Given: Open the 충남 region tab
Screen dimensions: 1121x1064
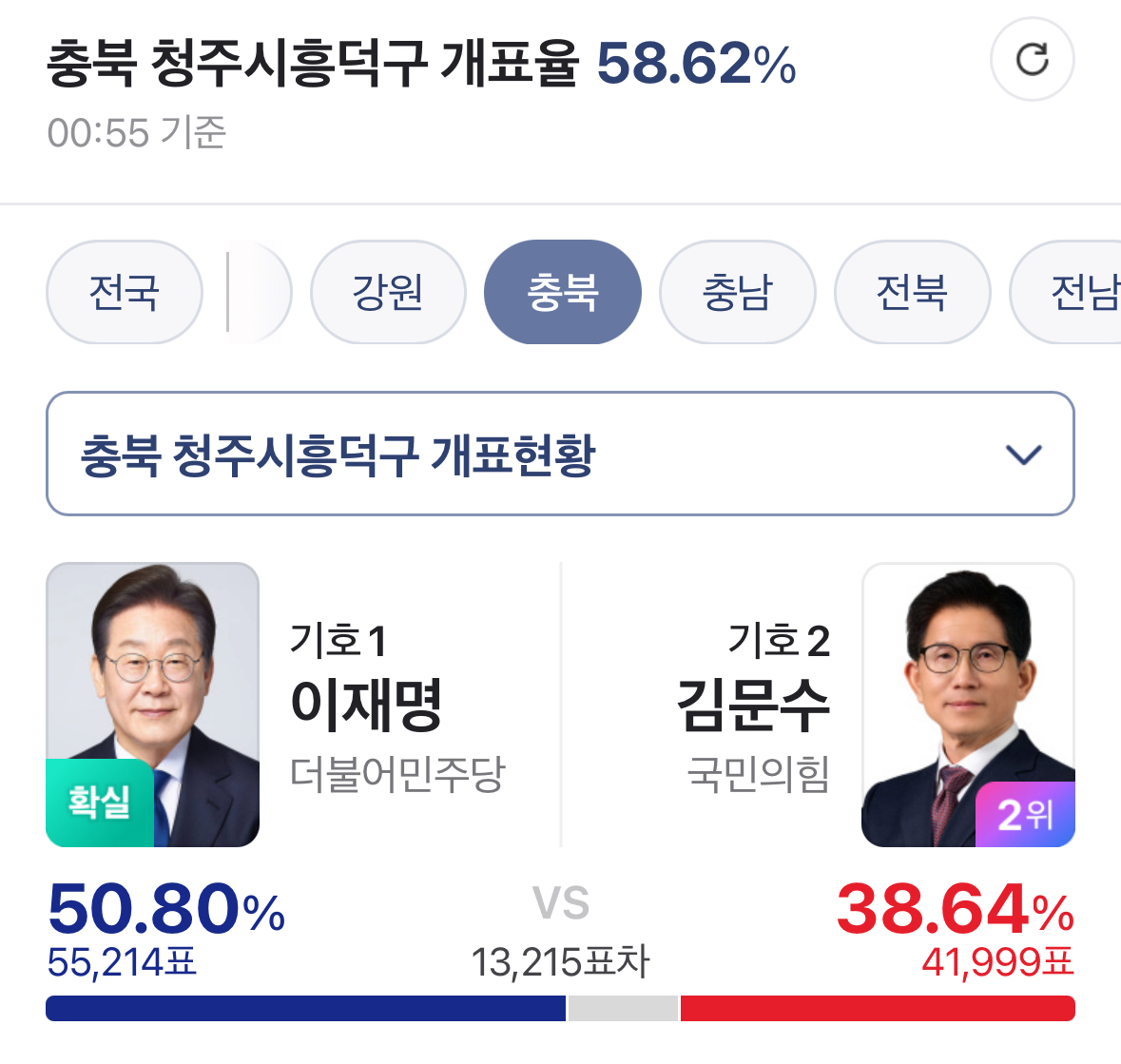Looking at the screenshot, I should click(738, 292).
